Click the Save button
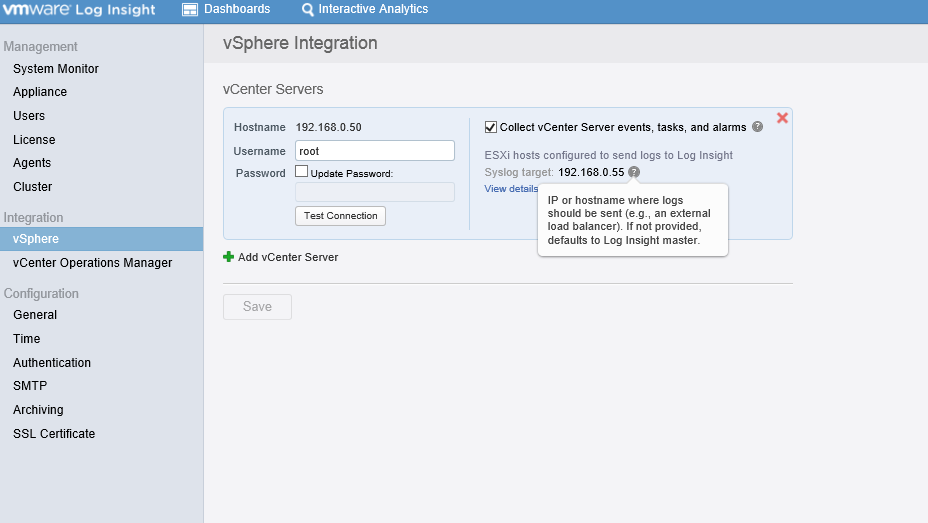The height and width of the screenshot is (523, 928). (257, 306)
